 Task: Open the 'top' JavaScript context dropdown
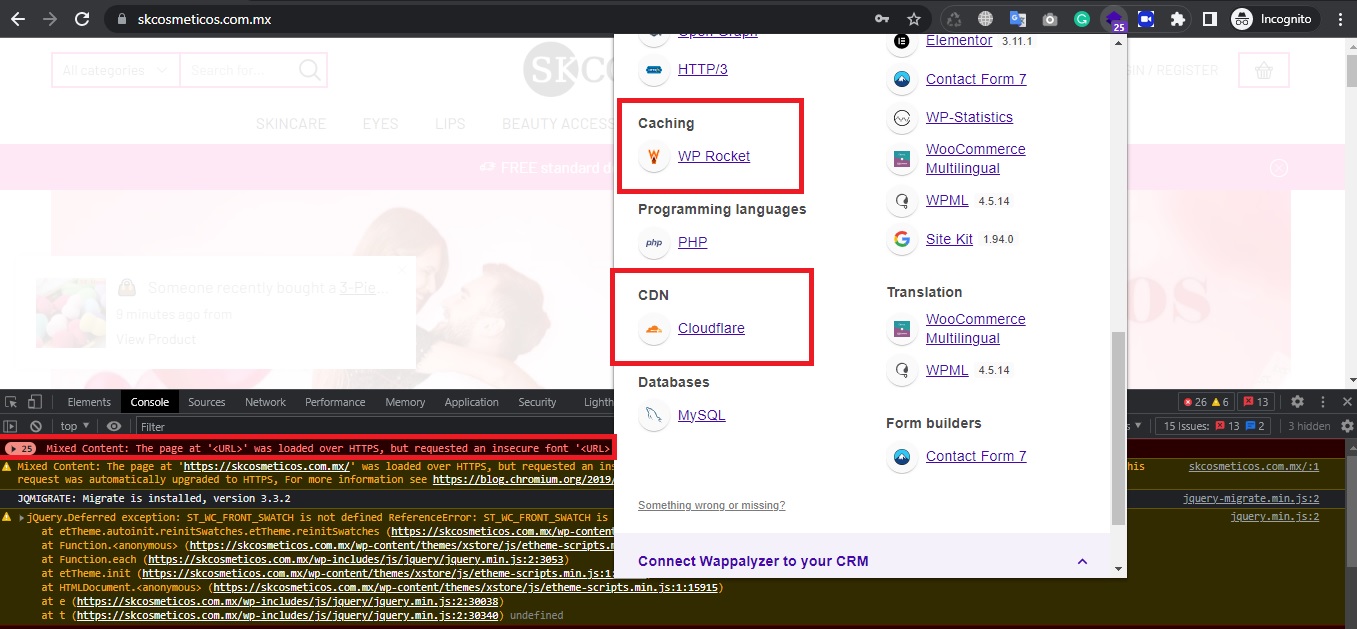tap(74, 426)
